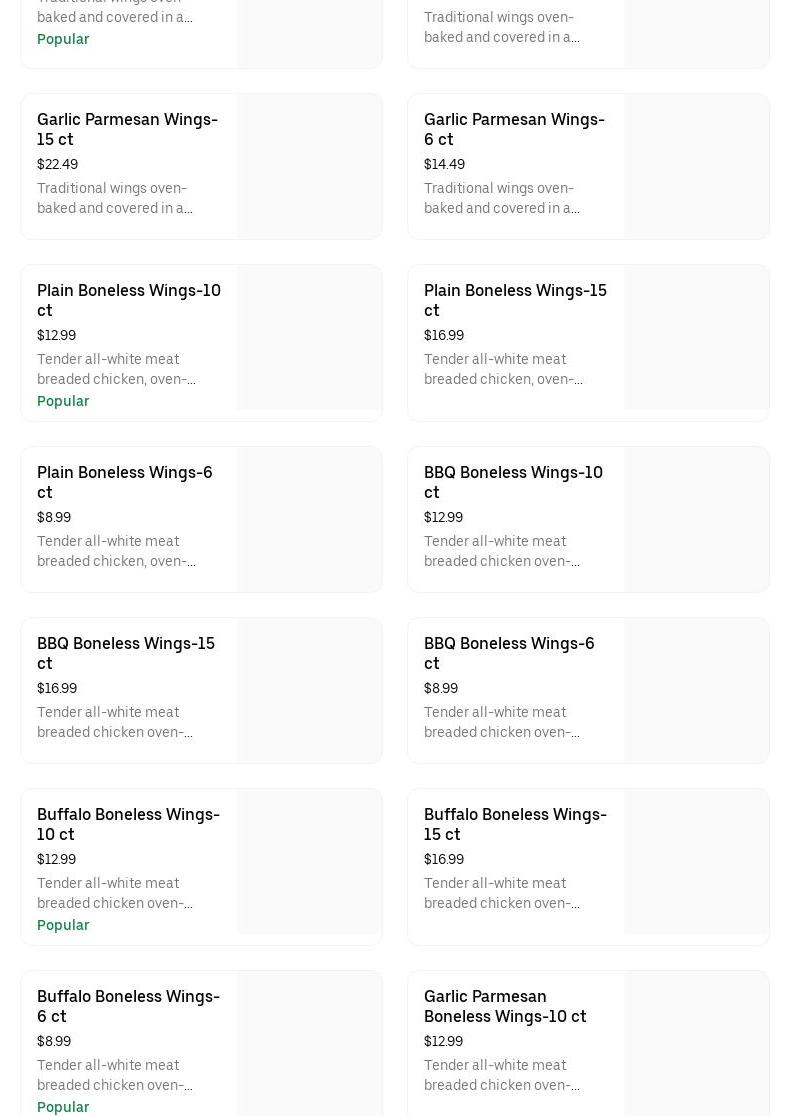Pick the BBQ Boneless Wings-15 ct title
The image size is (804, 1117).
[126, 653]
